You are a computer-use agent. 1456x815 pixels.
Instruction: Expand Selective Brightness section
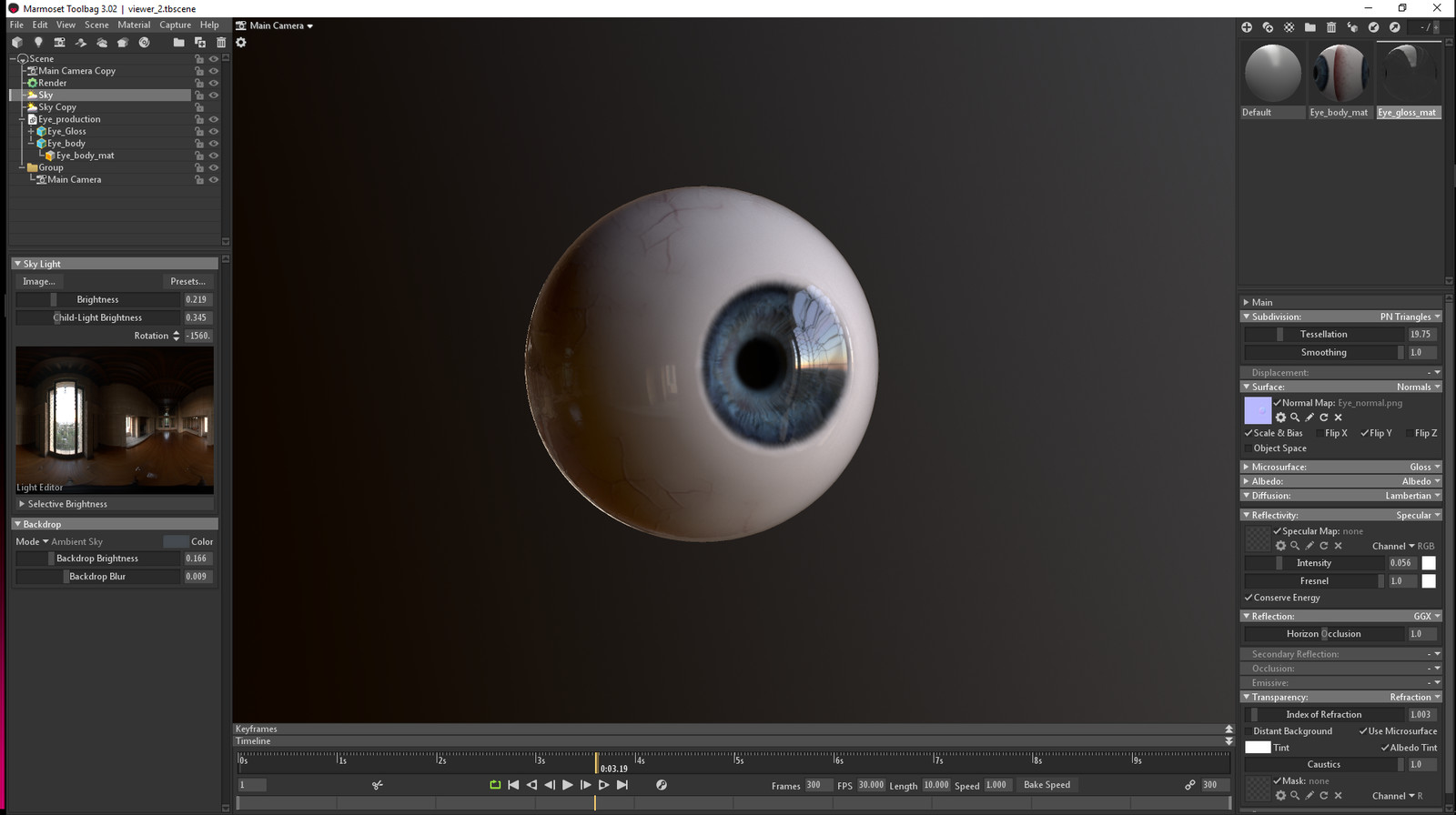pos(22,504)
